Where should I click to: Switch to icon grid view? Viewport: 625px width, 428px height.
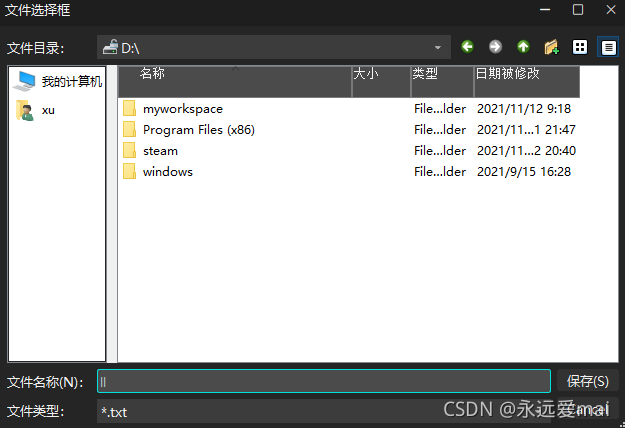point(580,47)
